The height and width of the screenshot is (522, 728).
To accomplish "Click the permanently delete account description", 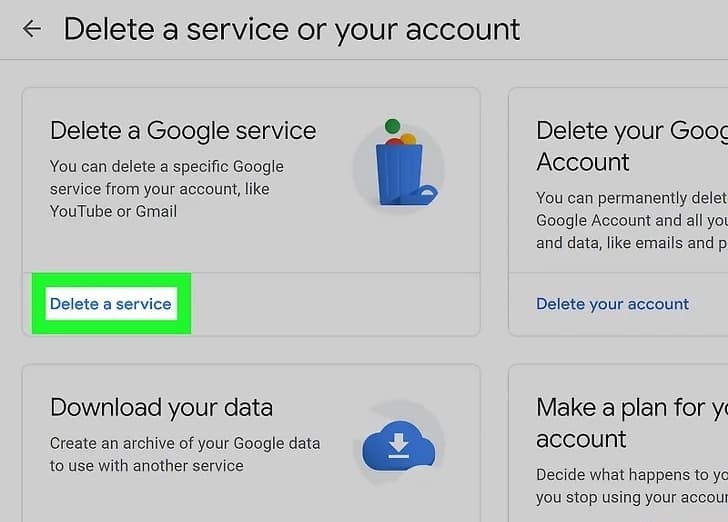I will click(632, 220).
